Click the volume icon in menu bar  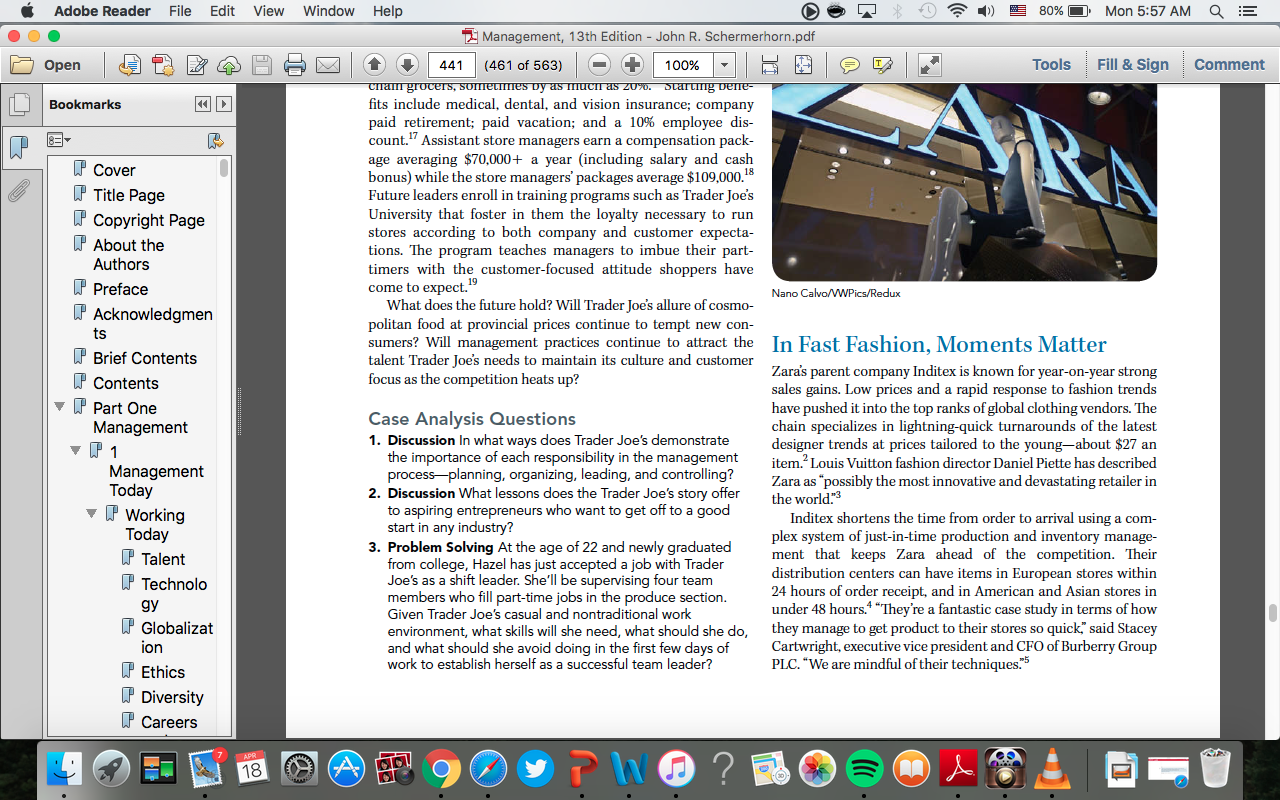tap(986, 11)
